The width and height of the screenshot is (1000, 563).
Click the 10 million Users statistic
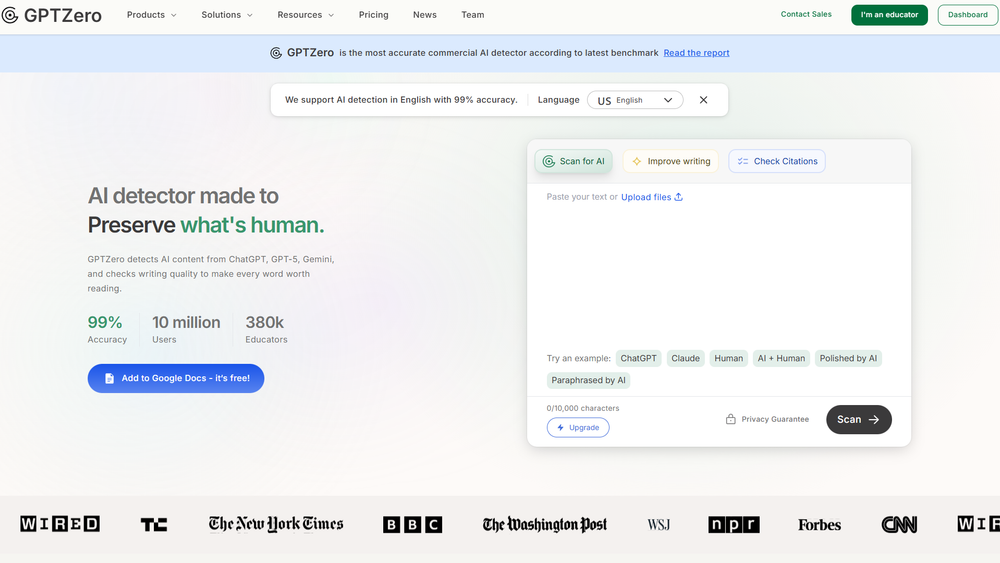(186, 329)
